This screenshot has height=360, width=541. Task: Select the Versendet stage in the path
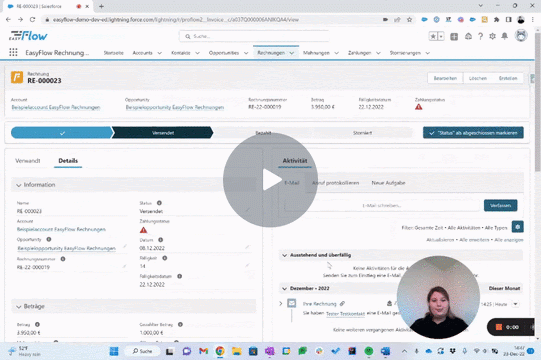(x=163, y=133)
